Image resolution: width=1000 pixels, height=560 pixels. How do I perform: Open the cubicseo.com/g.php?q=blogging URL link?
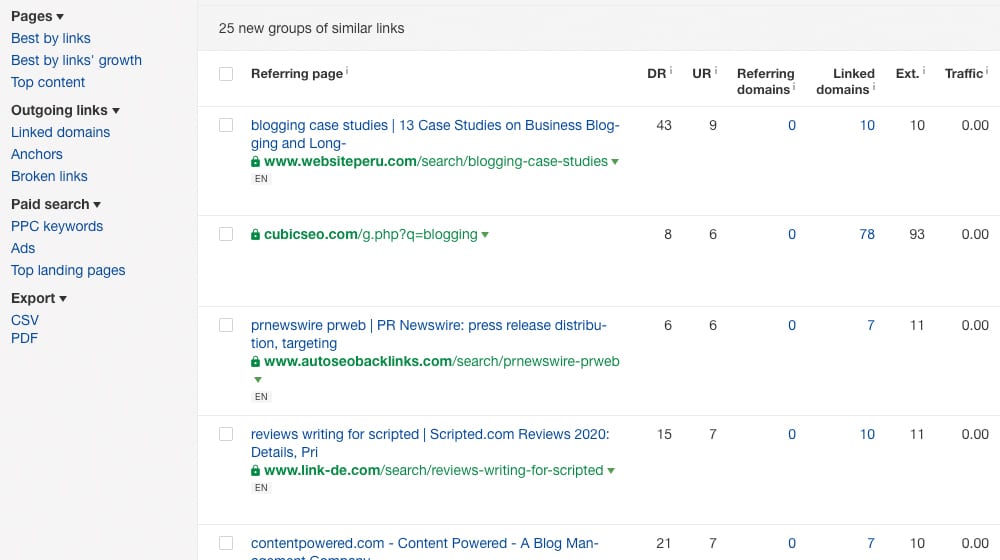[371, 234]
